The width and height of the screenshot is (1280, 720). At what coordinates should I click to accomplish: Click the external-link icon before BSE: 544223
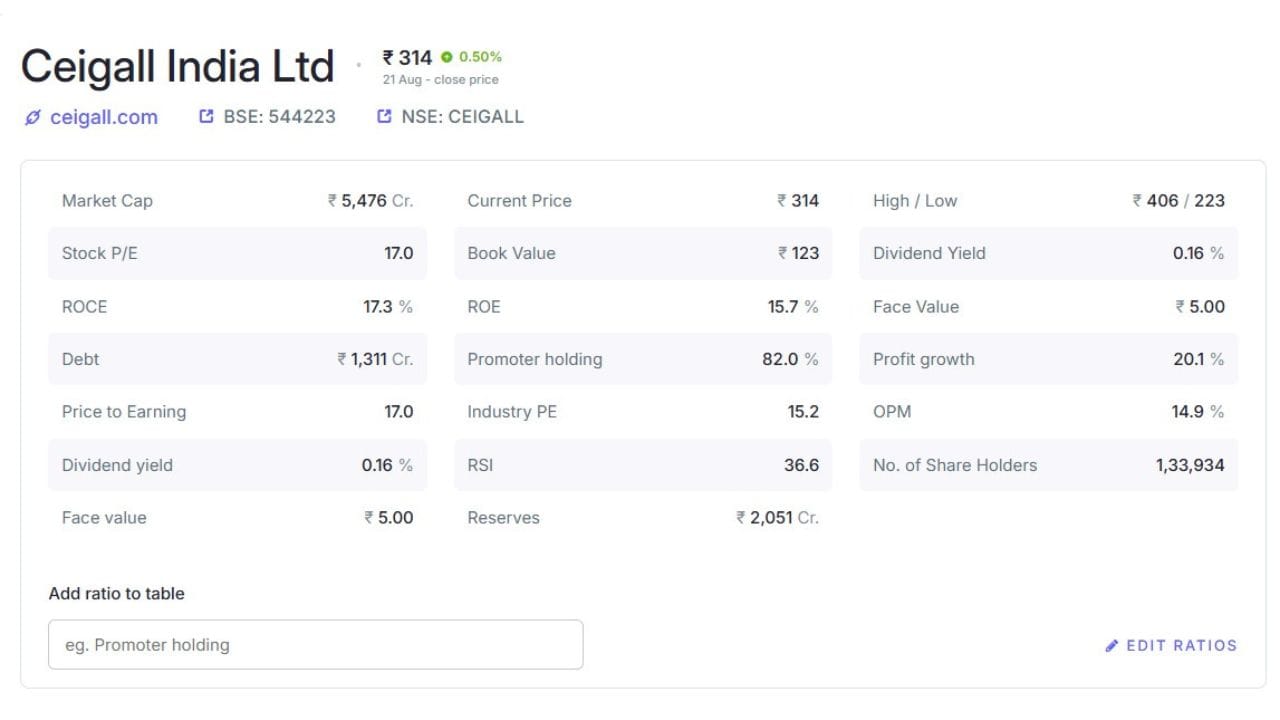coord(207,116)
